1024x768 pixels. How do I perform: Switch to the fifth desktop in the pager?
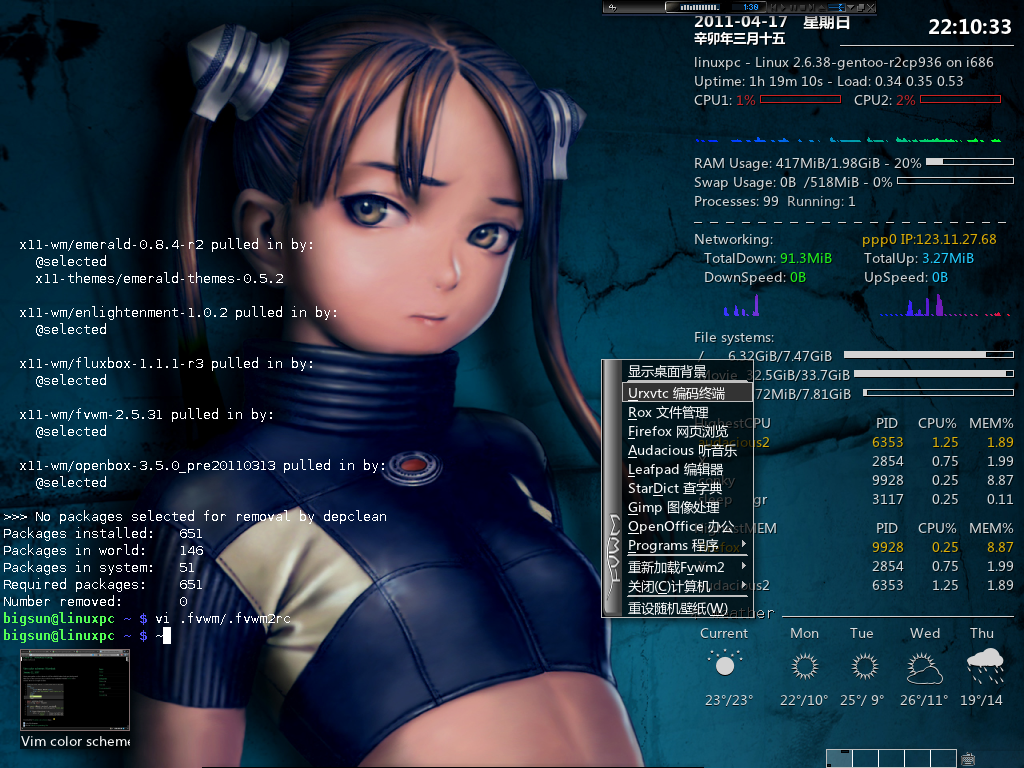pyautogui.click(x=944, y=758)
